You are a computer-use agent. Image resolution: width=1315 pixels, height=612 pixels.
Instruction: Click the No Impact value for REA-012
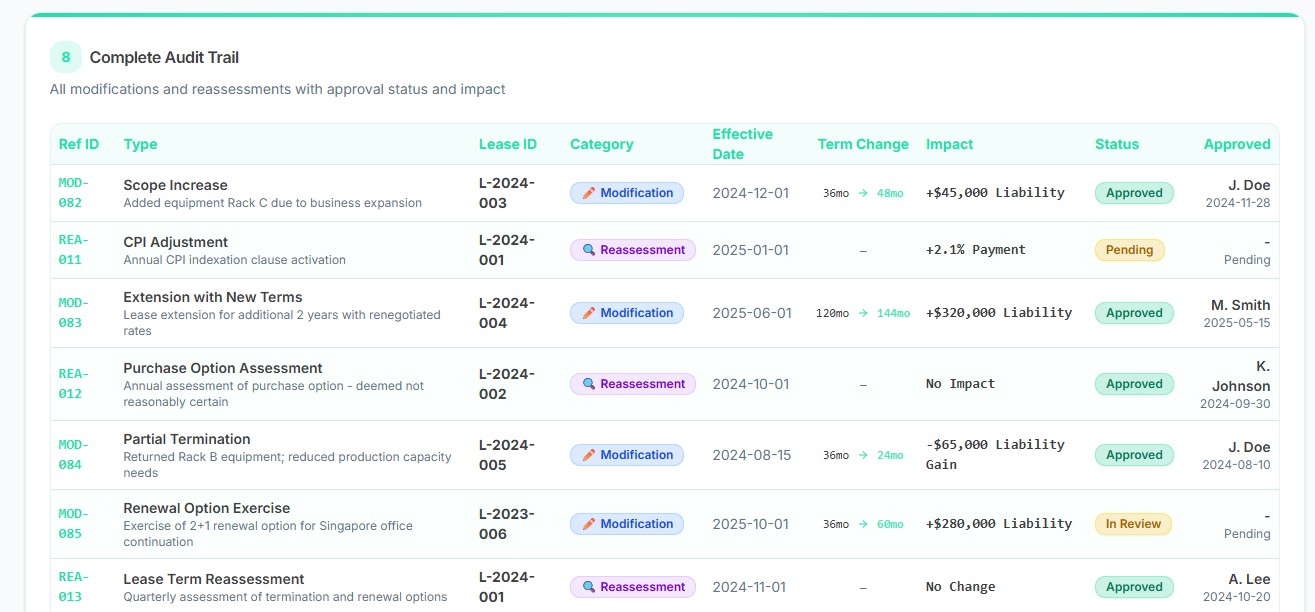click(961, 383)
